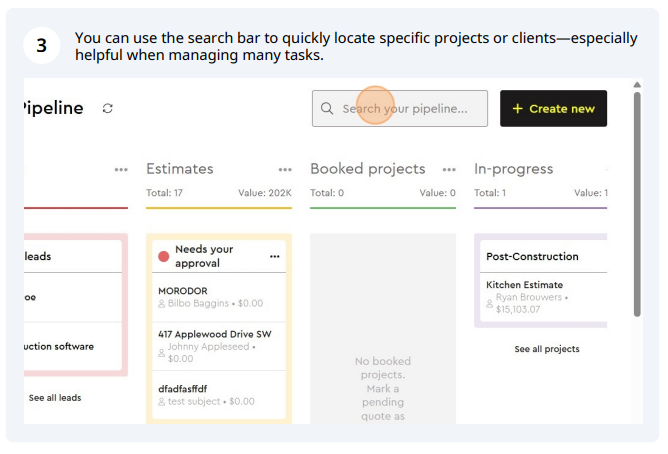
Task: Click the plus icon in Create new
Action: [518, 109]
